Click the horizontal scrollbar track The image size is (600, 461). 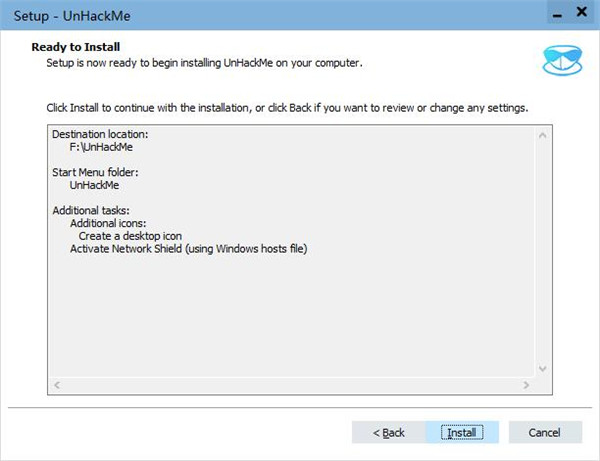[292, 385]
